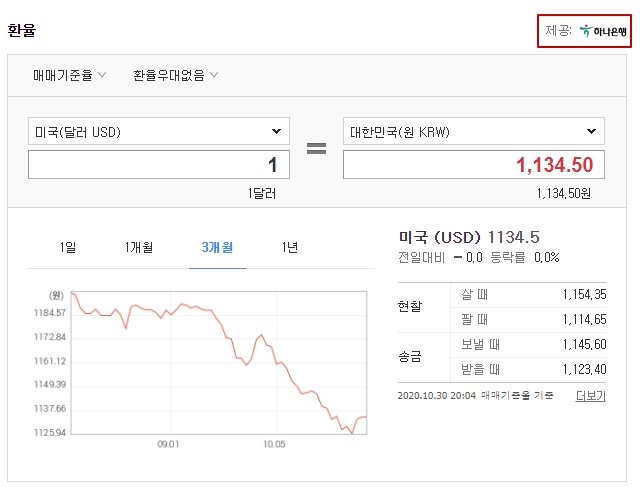Click the 1,134.50원 caption text
The width and height of the screenshot is (640, 487).
[x=564, y=193]
